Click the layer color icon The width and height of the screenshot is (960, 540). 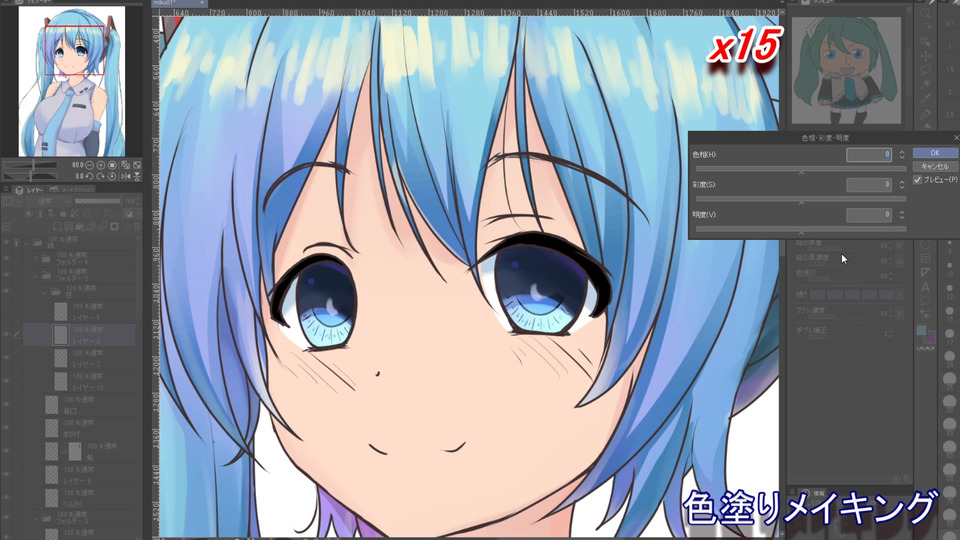click(x=129, y=212)
